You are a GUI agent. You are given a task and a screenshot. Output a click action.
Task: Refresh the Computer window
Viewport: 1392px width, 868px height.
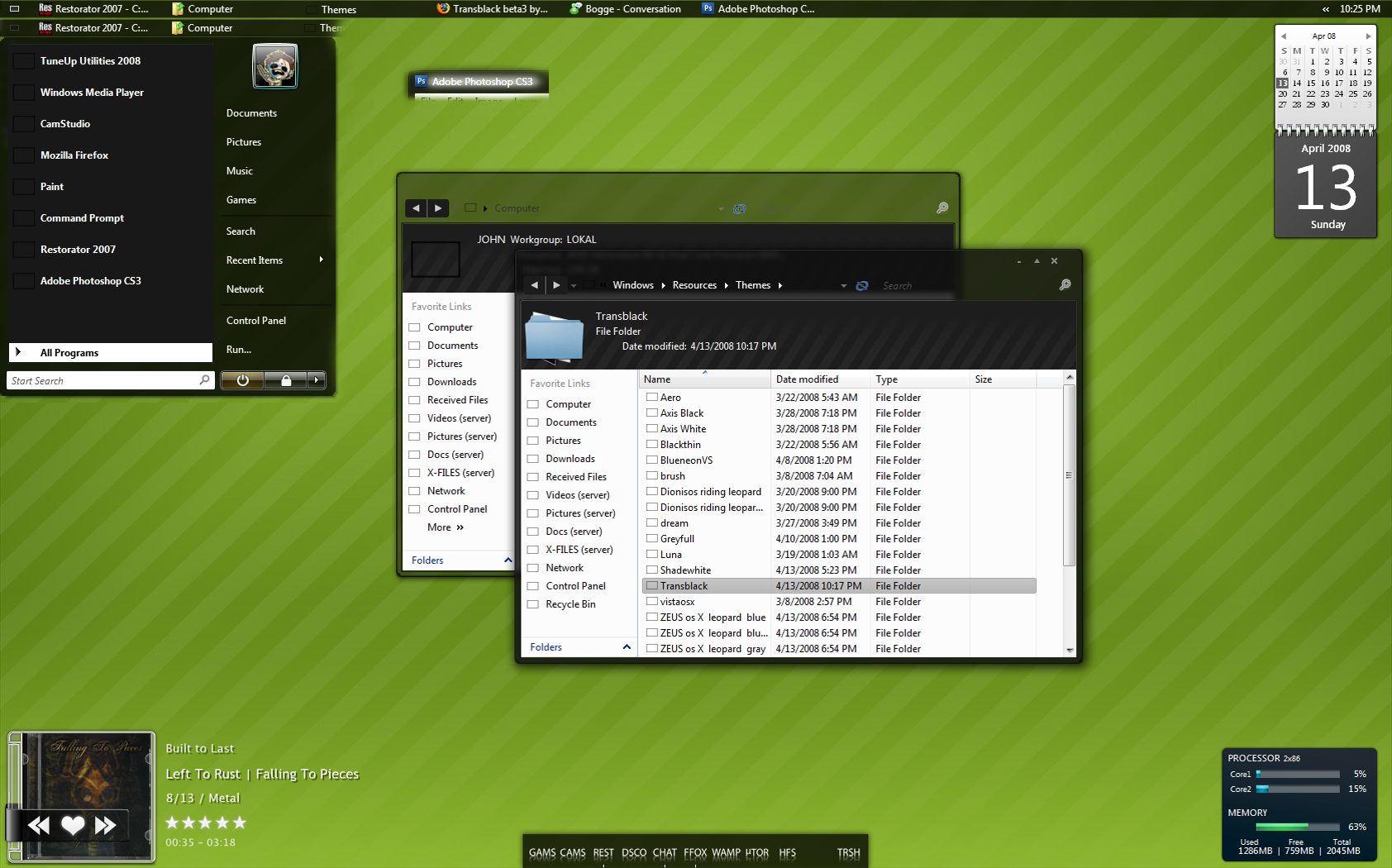tap(740, 208)
